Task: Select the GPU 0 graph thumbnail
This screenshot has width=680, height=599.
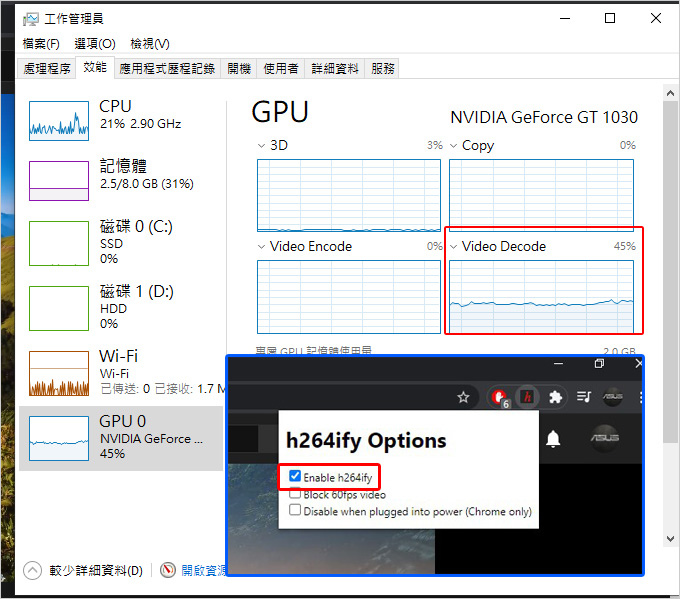Action: [x=59, y=438]
